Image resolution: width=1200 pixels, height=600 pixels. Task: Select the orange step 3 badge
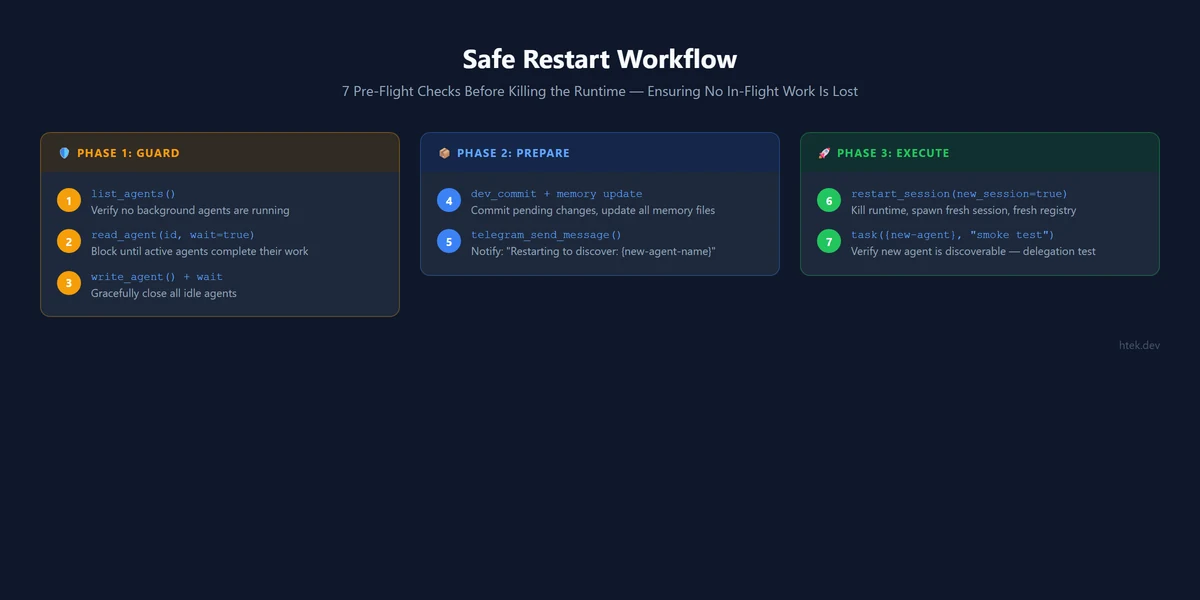coord(69,284)
